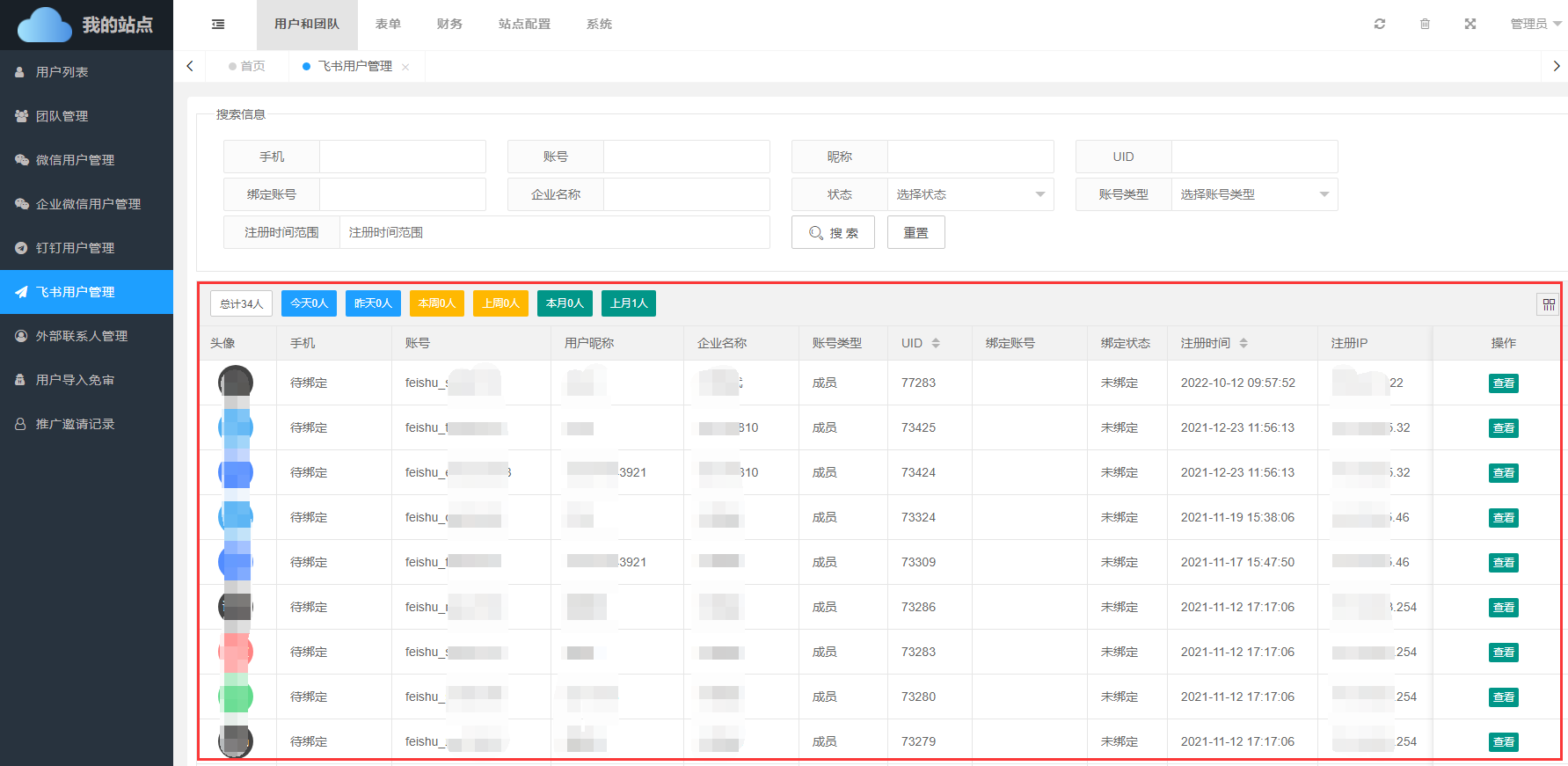Click the refresh icon in the top bar

1379,24
